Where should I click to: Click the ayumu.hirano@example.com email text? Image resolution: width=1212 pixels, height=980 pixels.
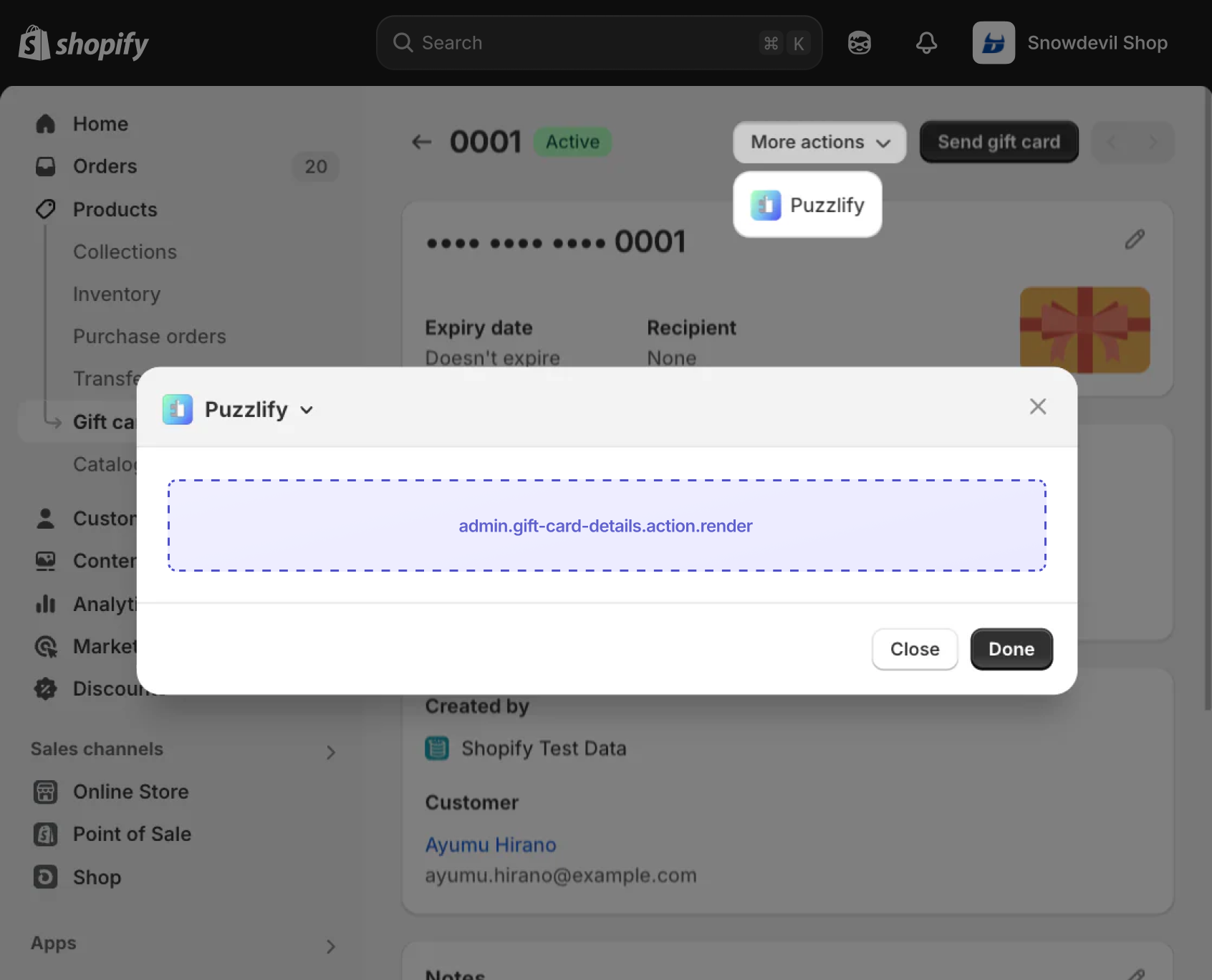tap(561, 875)
